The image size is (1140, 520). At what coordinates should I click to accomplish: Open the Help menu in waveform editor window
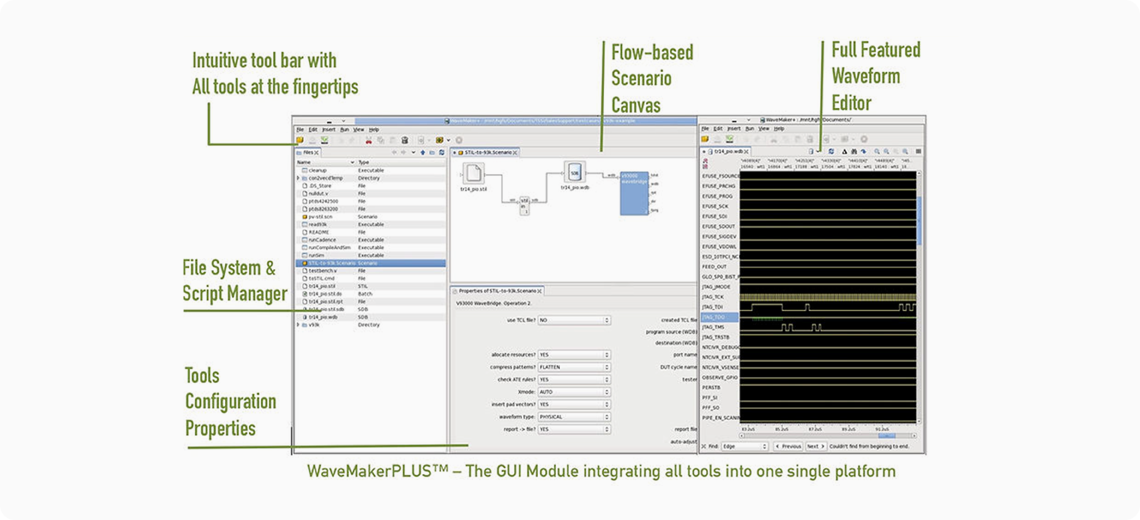(779, 129)
